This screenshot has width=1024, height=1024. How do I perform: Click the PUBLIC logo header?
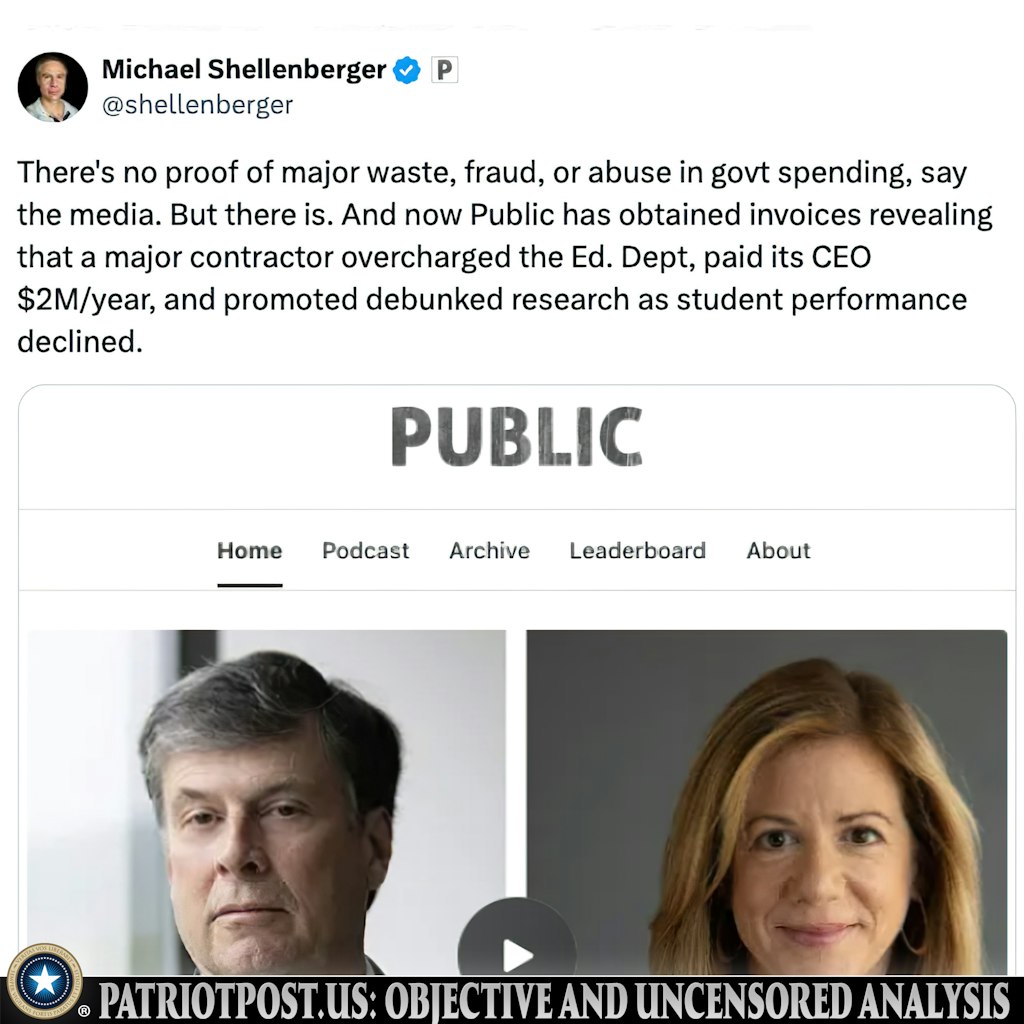(517, 436)
